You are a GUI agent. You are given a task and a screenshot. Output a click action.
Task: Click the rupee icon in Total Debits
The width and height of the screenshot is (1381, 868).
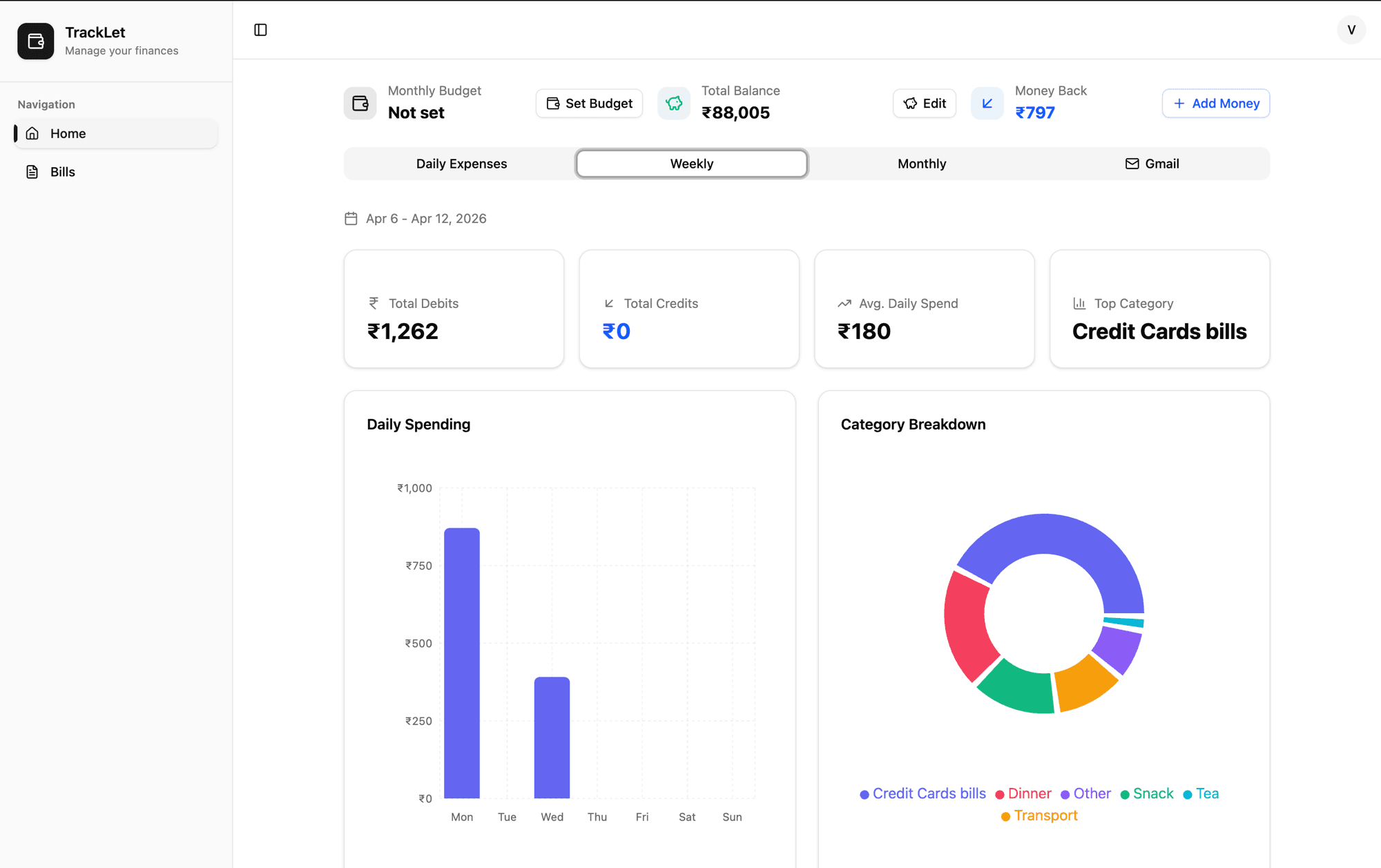tap(374, 303)
